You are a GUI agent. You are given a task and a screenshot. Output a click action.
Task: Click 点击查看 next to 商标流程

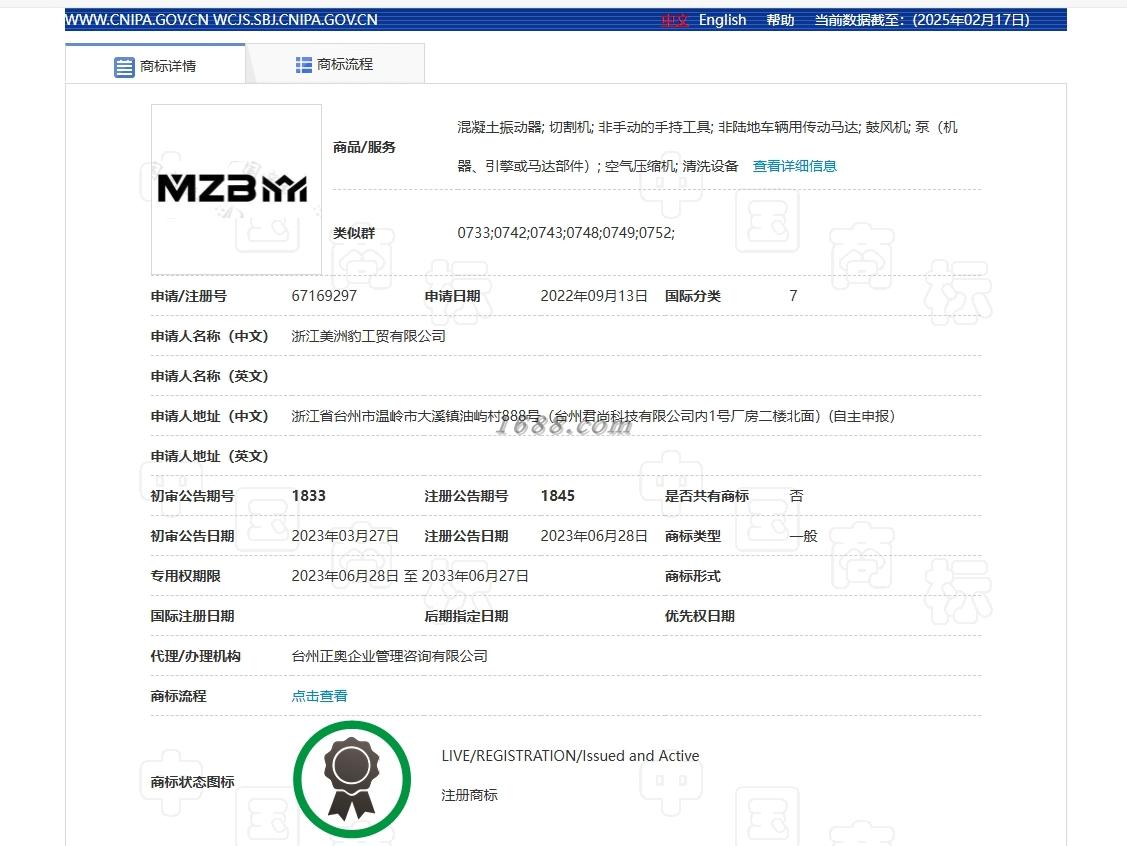319,696
